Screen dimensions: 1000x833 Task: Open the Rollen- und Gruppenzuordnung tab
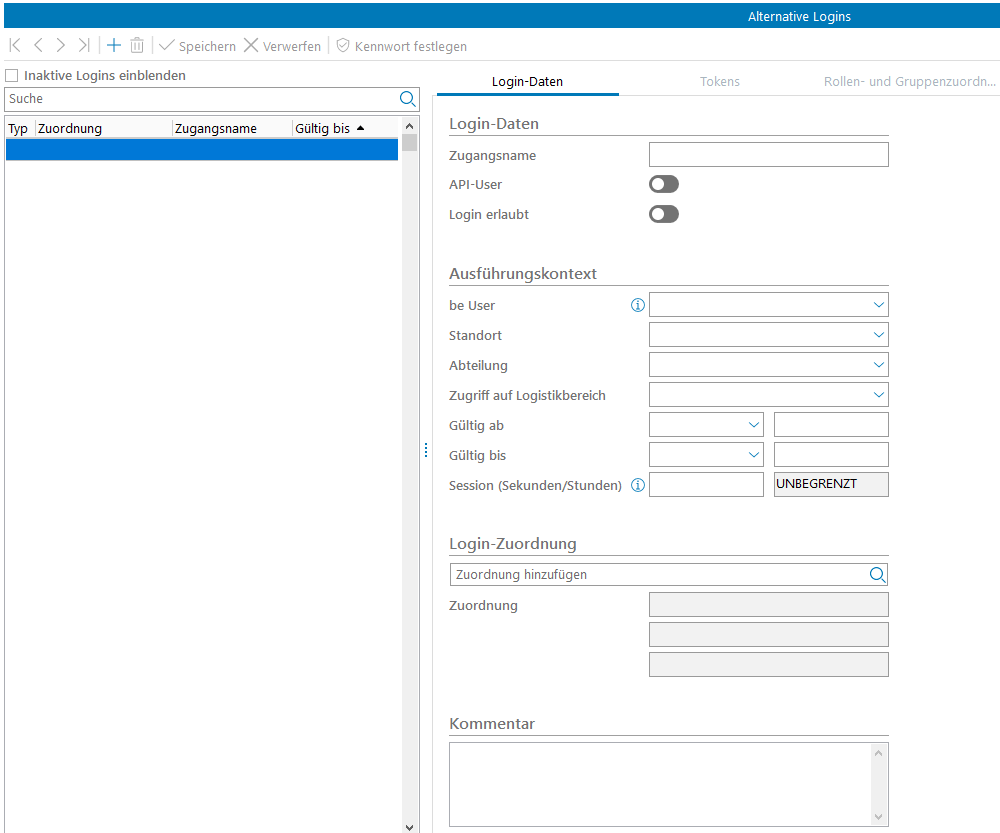click(x=909, y=82)
